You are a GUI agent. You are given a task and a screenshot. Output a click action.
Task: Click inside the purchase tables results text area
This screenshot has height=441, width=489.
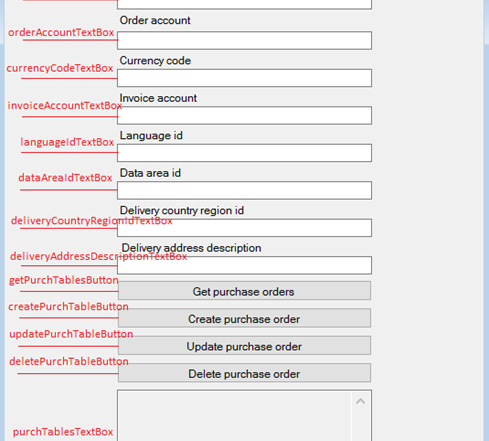click(x=235, y=417)
